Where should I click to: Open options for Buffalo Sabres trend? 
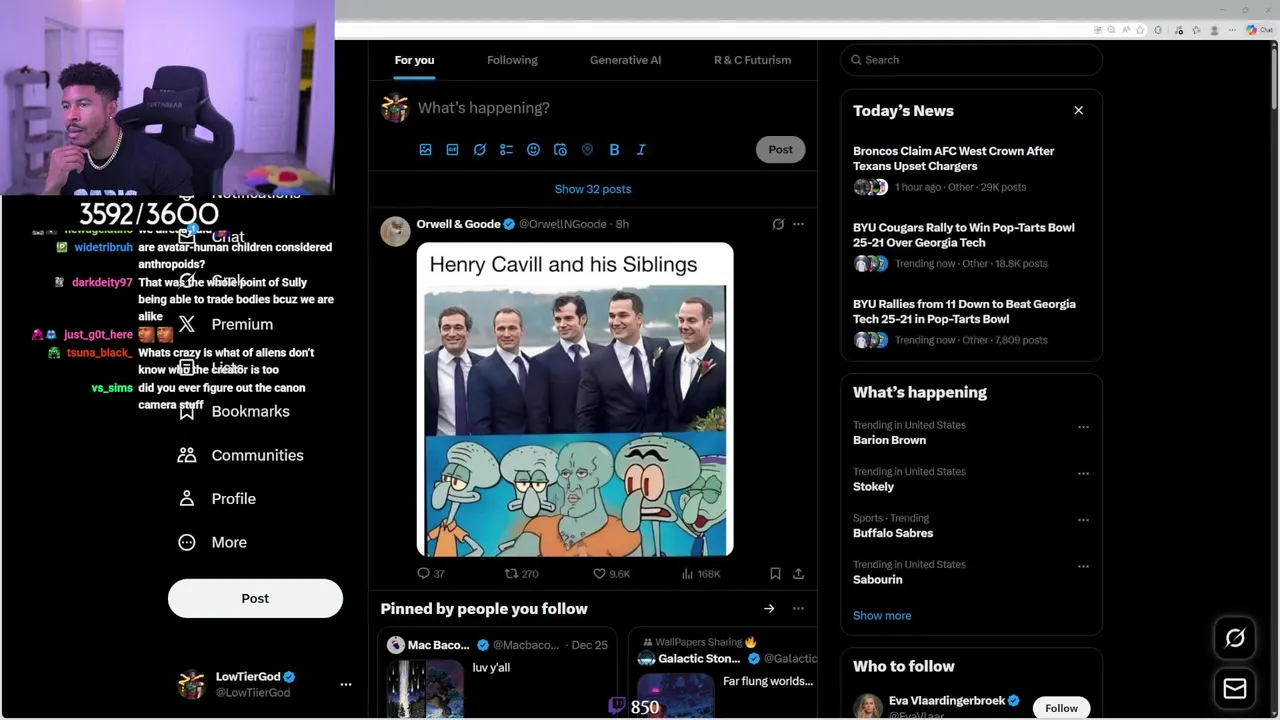(1083, 520)
